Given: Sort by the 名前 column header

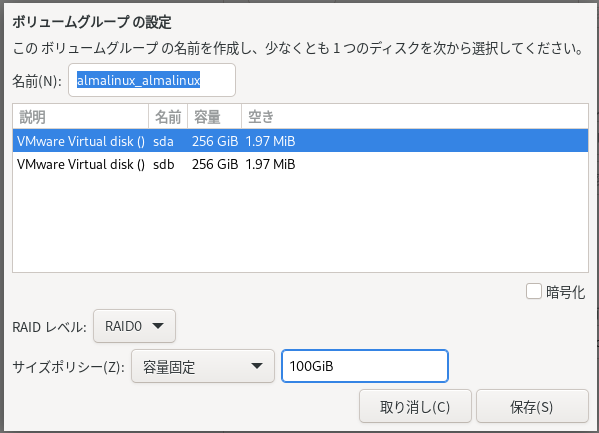Looking at the screenshot, I should click(168, 117).
